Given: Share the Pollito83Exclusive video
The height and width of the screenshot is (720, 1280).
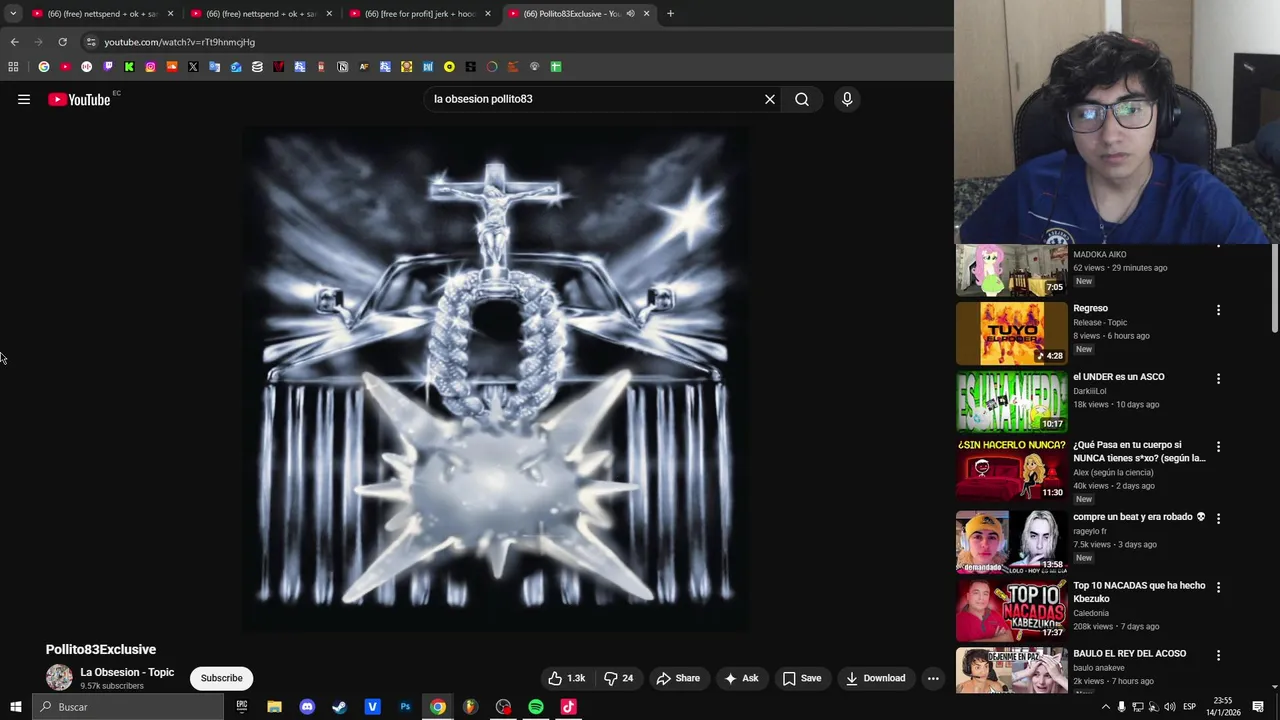Looking at the screenshot, I should coord(678,678).
